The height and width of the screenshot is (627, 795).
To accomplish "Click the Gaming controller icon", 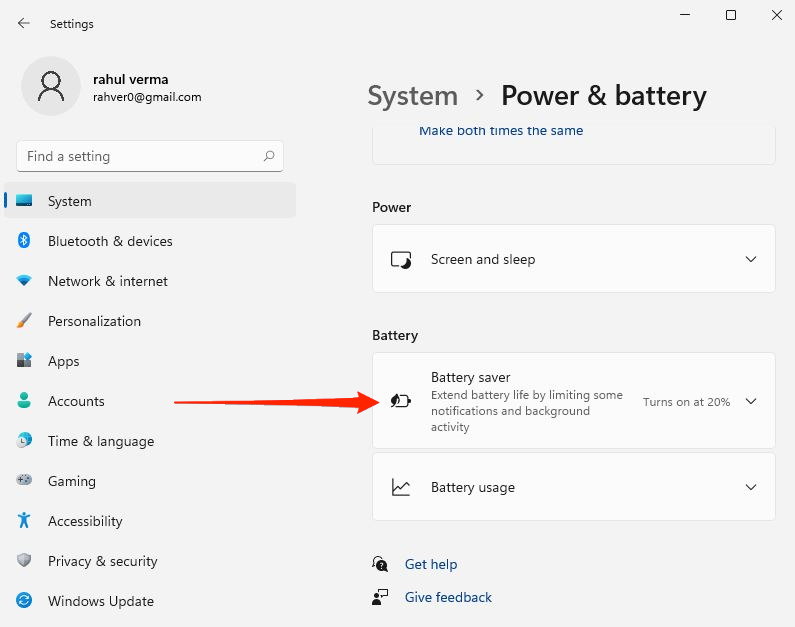I will click(24, 481).
